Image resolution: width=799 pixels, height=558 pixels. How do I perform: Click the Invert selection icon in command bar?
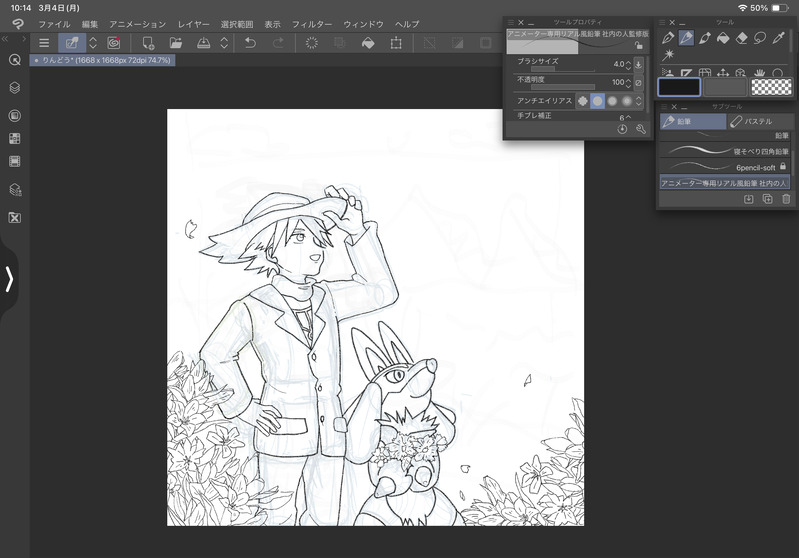coord(458,43)
